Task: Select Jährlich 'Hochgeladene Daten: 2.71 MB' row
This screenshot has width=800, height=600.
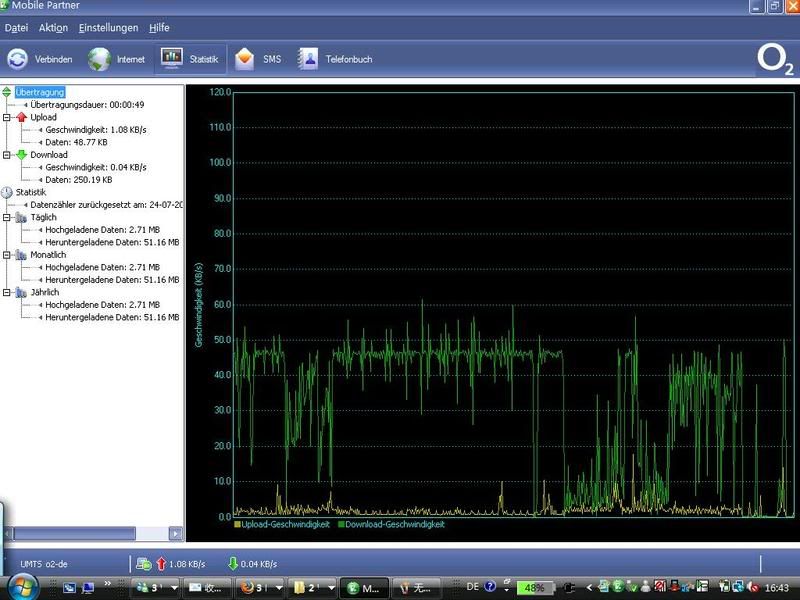Action: coord(103,305)
